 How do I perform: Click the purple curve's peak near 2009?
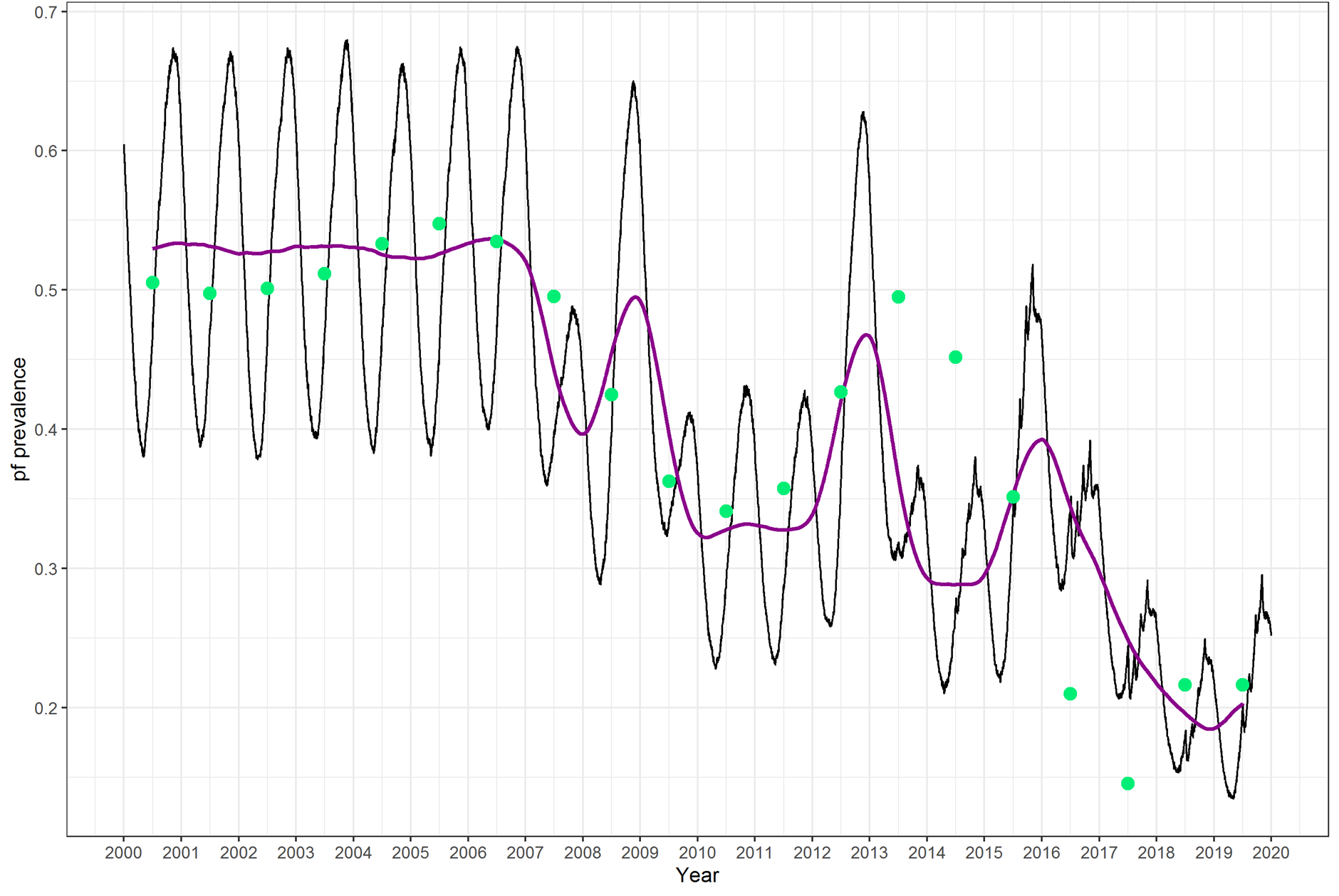pos(636,297)
